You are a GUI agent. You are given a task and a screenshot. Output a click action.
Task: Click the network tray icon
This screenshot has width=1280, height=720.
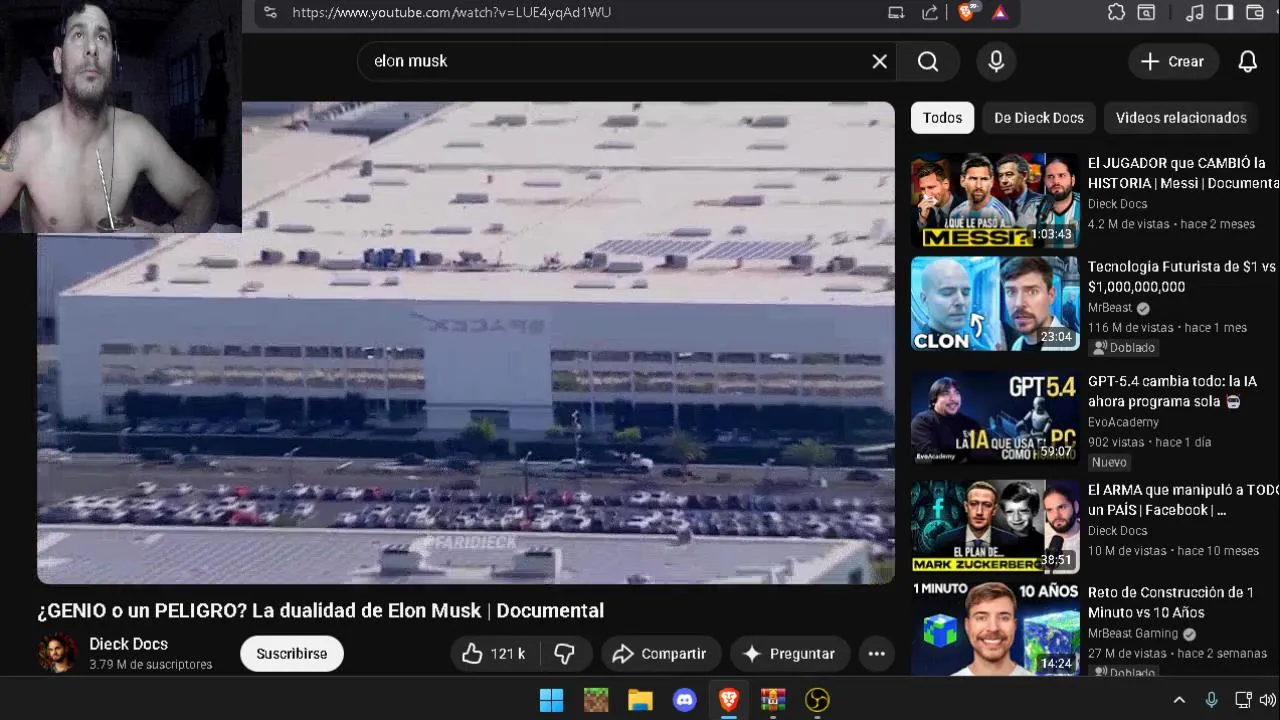(x=1243, y=700)
